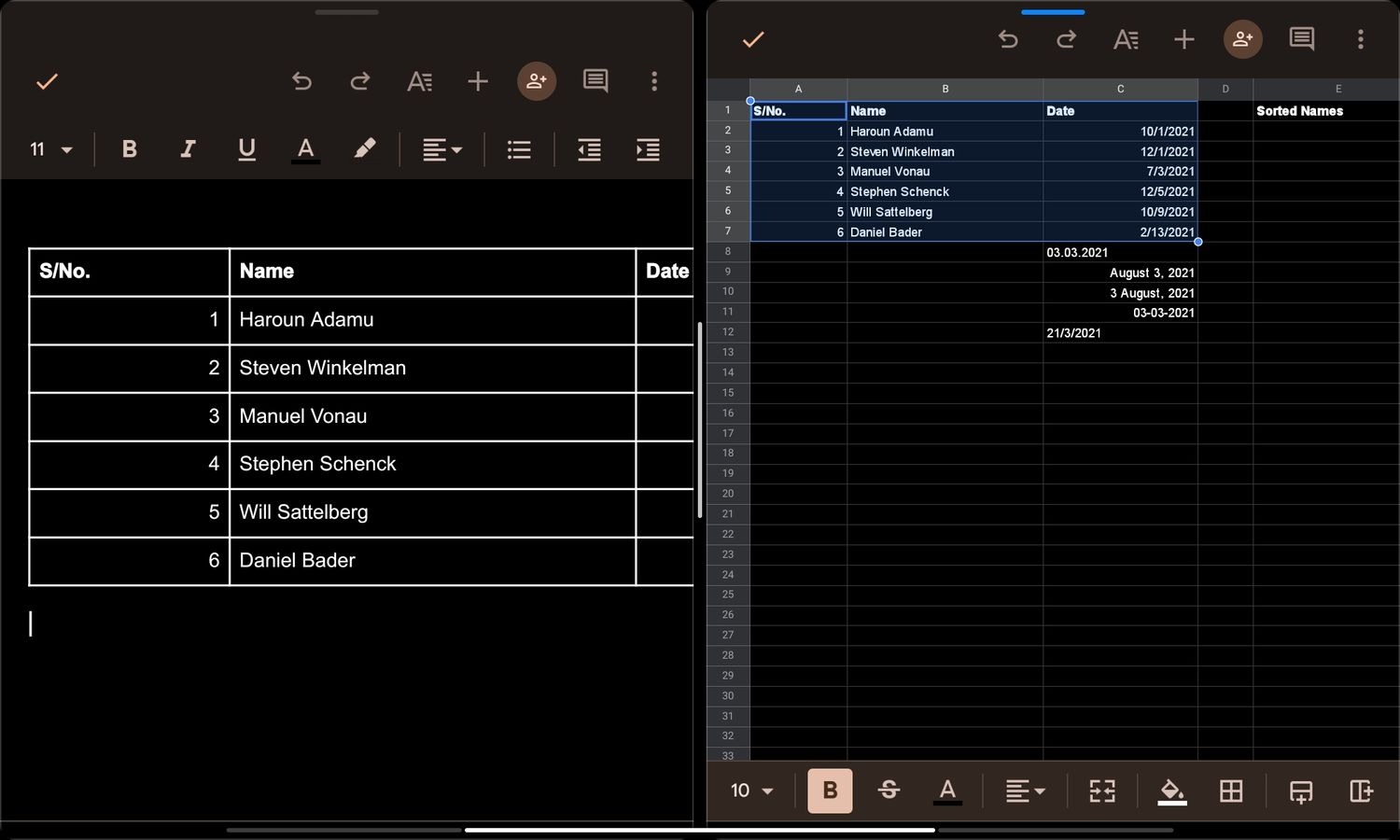Open horizontal align dropdown in Sheets
The width and height of the screenshot is (1400, 840).
tap(1025, 791)
